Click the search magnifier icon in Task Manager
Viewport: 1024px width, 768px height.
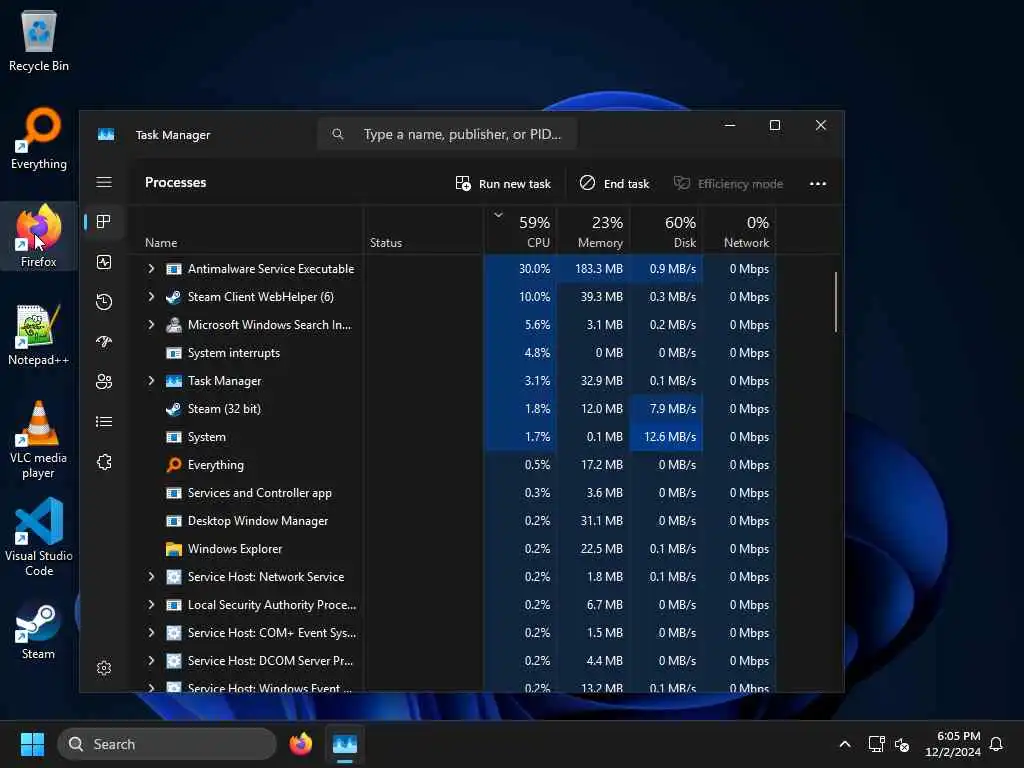click(338, 134)
